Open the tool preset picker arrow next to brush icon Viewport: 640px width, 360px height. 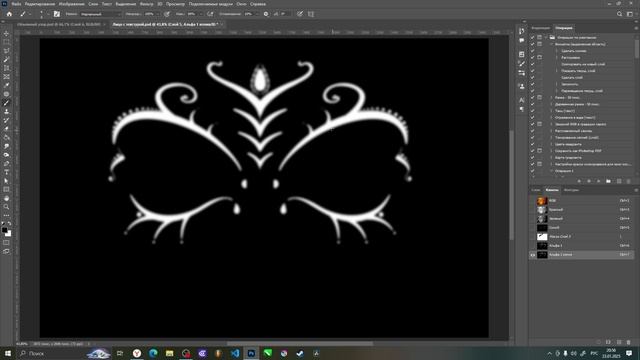click(x=29, y=14)
